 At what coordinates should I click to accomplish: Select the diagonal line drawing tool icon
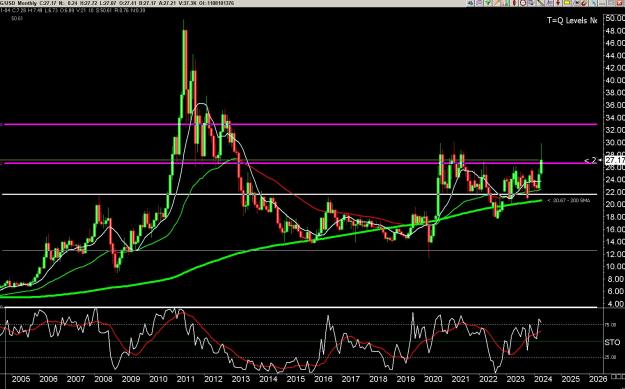[540, 3]
